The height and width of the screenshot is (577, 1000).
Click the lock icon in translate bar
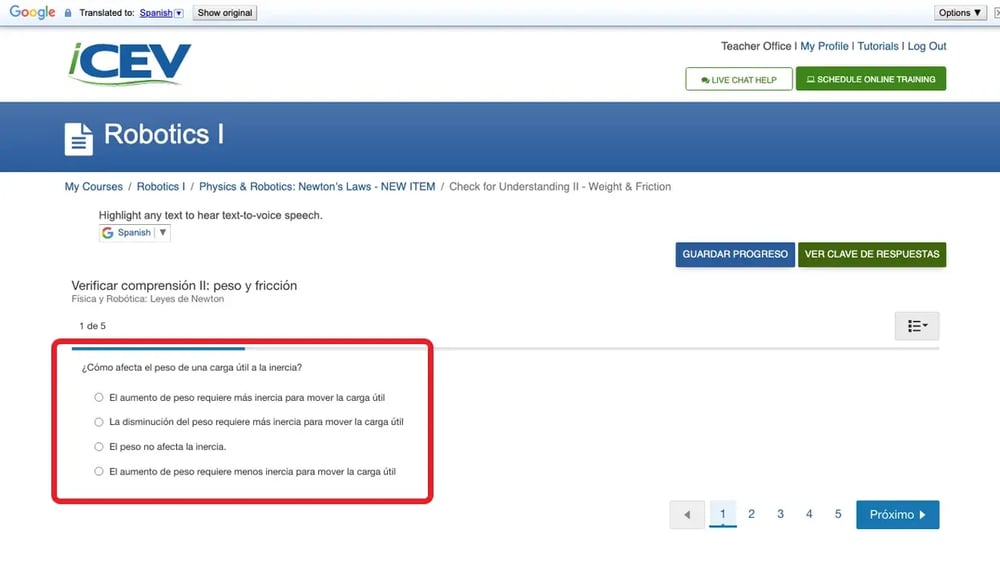(68, 13)
